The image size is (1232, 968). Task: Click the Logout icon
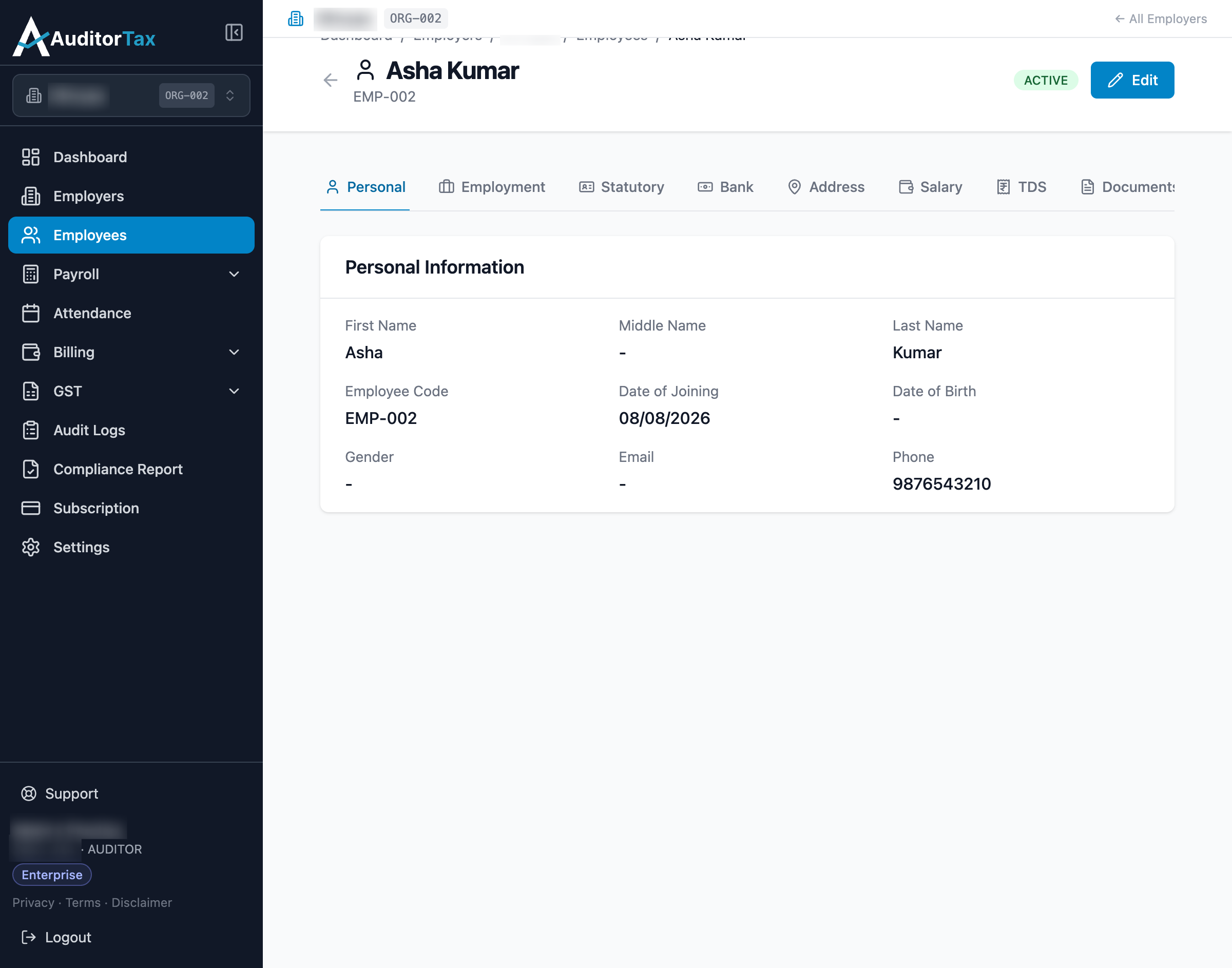(28, 937)
